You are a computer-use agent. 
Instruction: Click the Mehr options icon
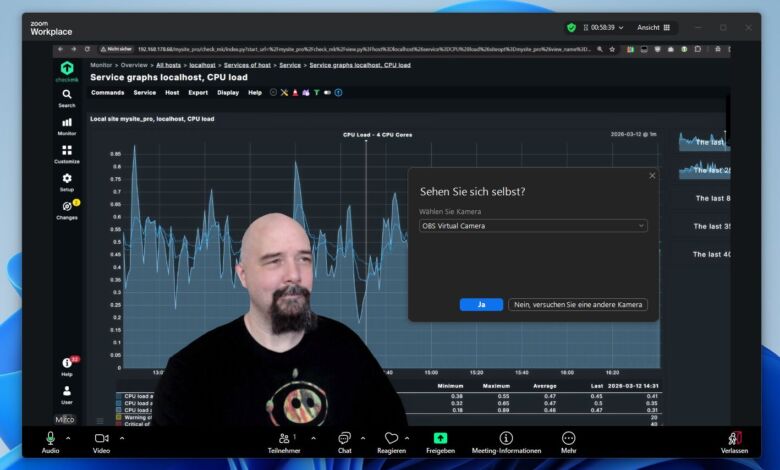(568, 438)
